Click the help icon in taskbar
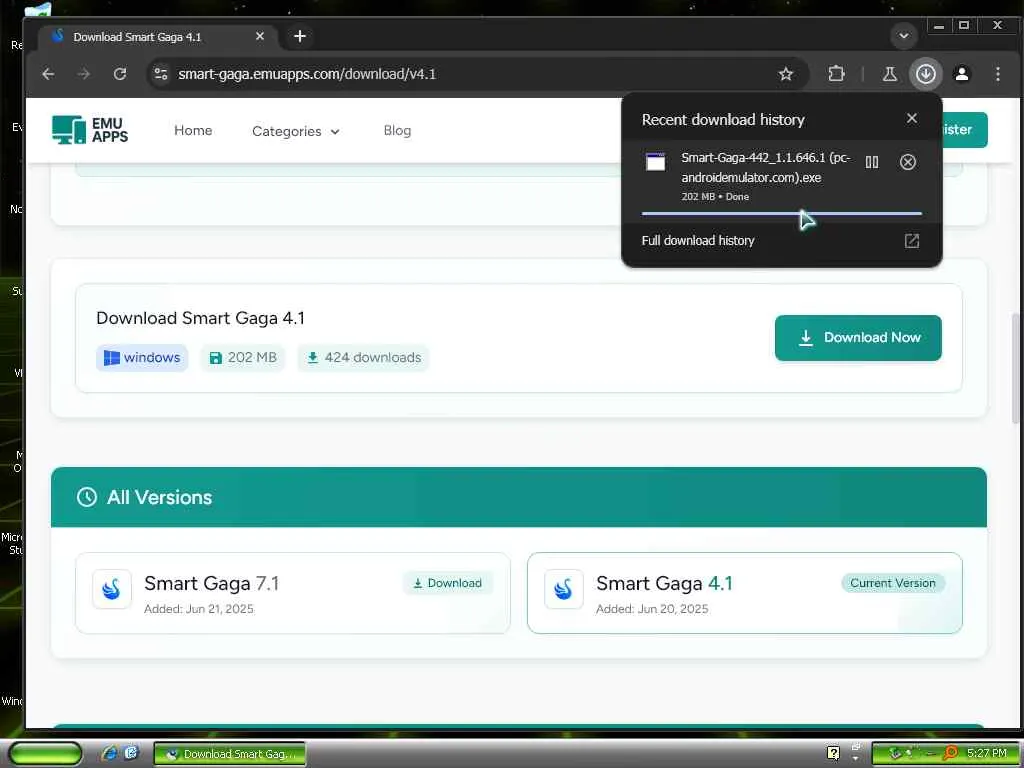Viewport: 1024px width, 768px height. (x=833, y=753)
